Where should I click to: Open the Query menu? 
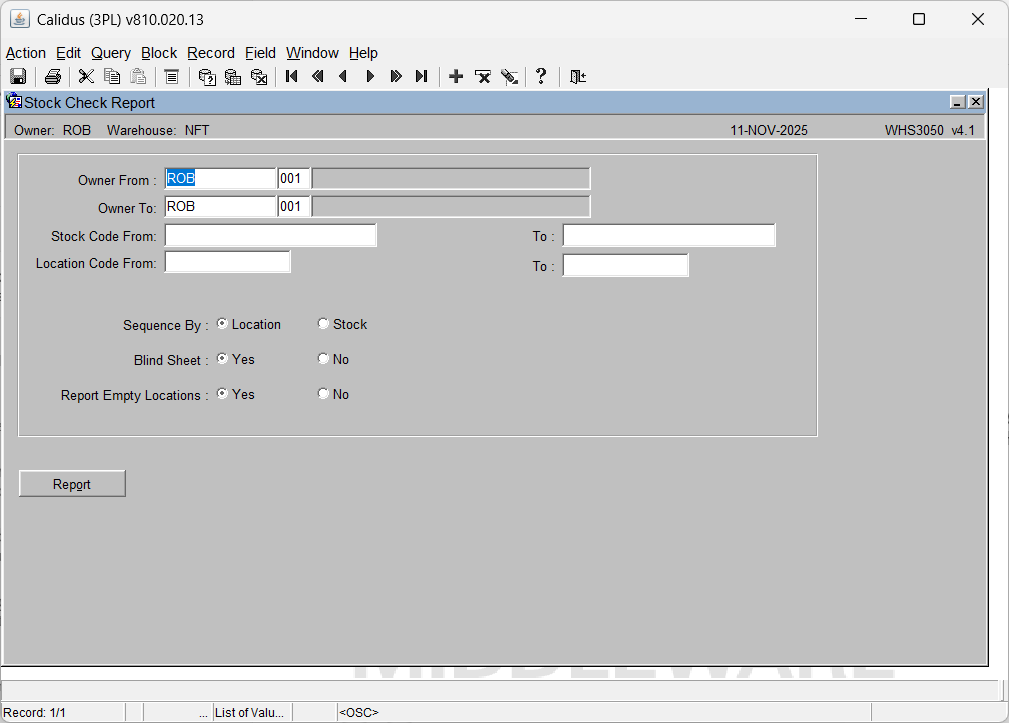[x=110, y=53]
